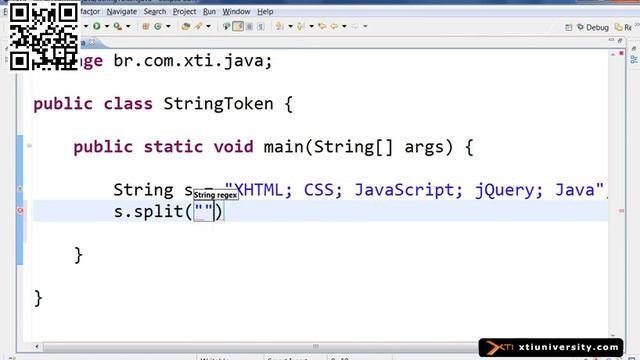Expand the Back history dropdown arrow
The image size is (640, 360).
tap(344, 27)
